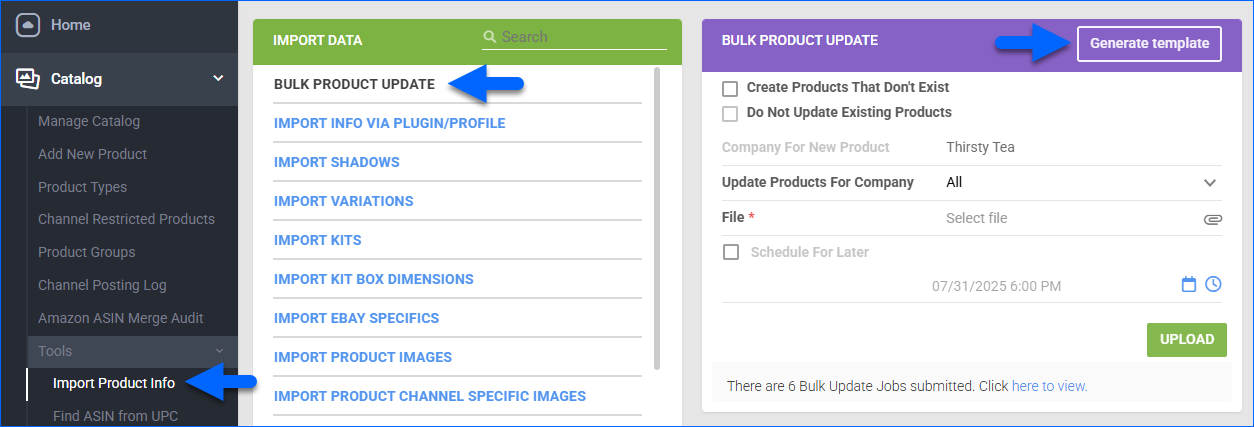Collapse the Catalog menu chevron
The width and height of the screenshot is (1254, 427).
pos(218,79)
